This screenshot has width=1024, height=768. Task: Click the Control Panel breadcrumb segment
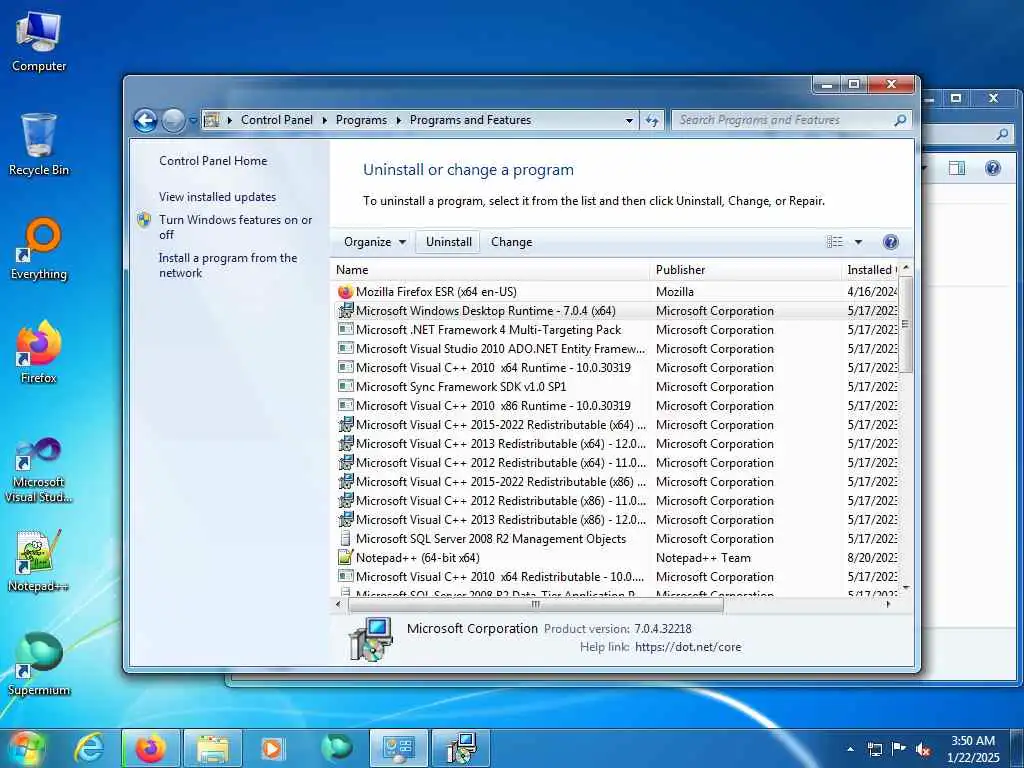pyautogui.click(x=277, y=120)
